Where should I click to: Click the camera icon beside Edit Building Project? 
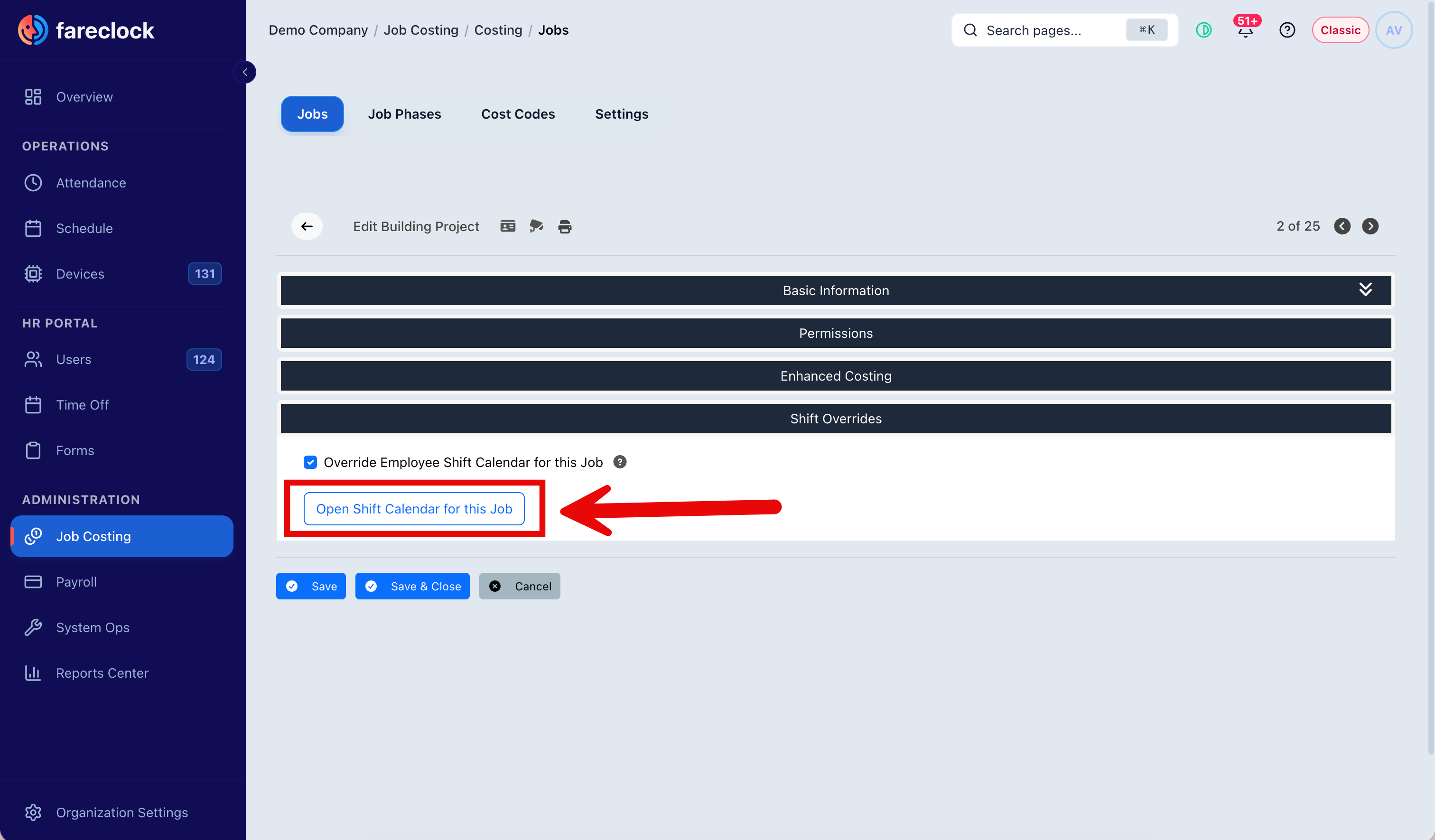click(536, 226)
